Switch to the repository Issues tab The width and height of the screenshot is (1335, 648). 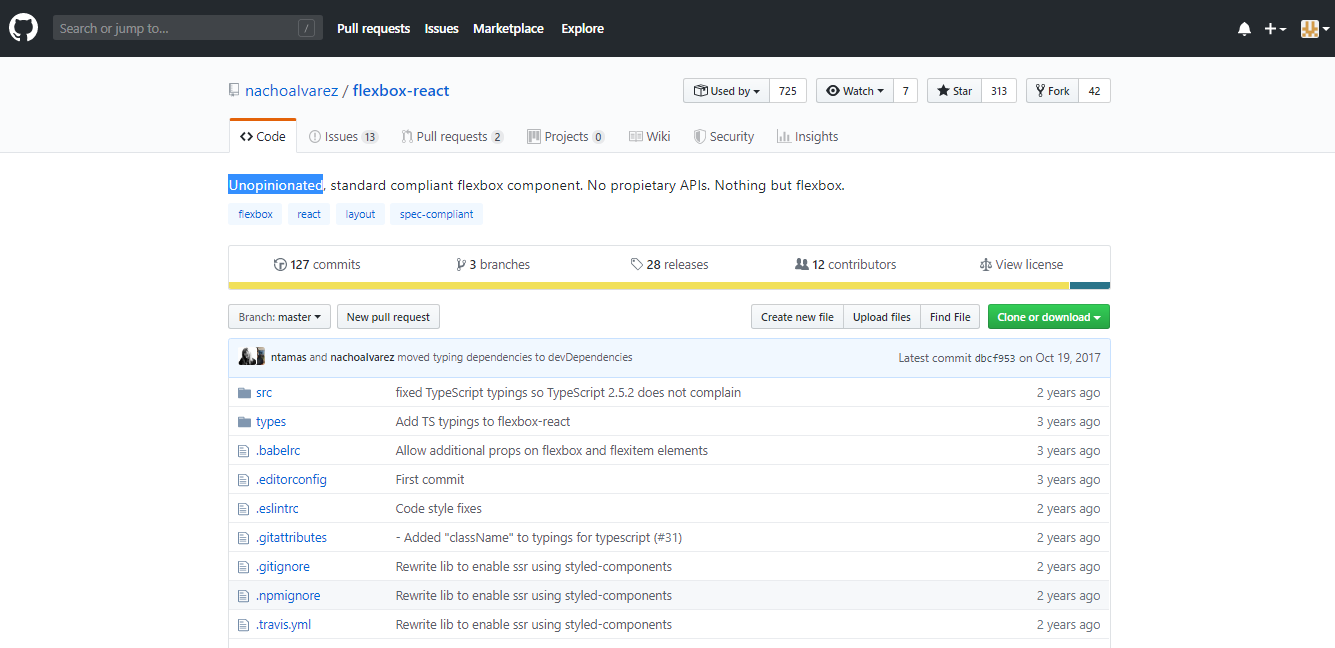click(343, 137)
